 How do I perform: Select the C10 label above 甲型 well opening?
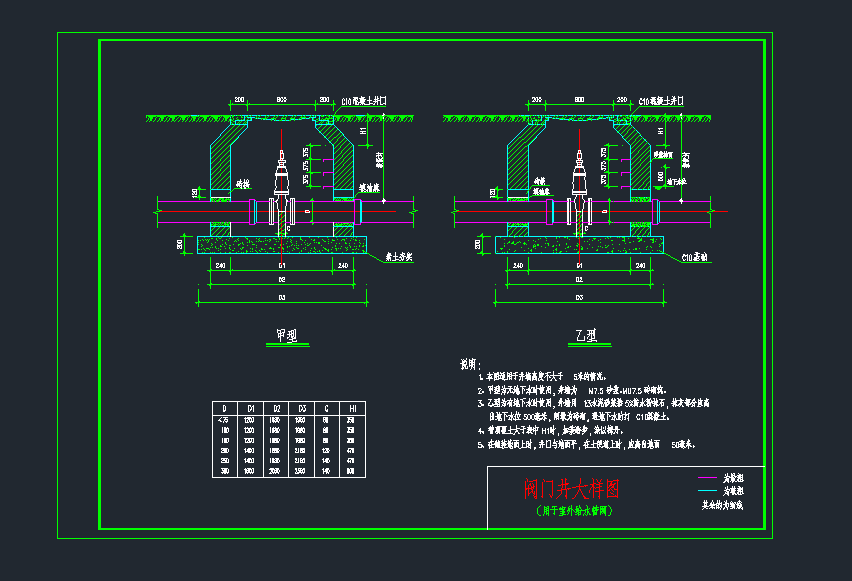click(364, 101)
